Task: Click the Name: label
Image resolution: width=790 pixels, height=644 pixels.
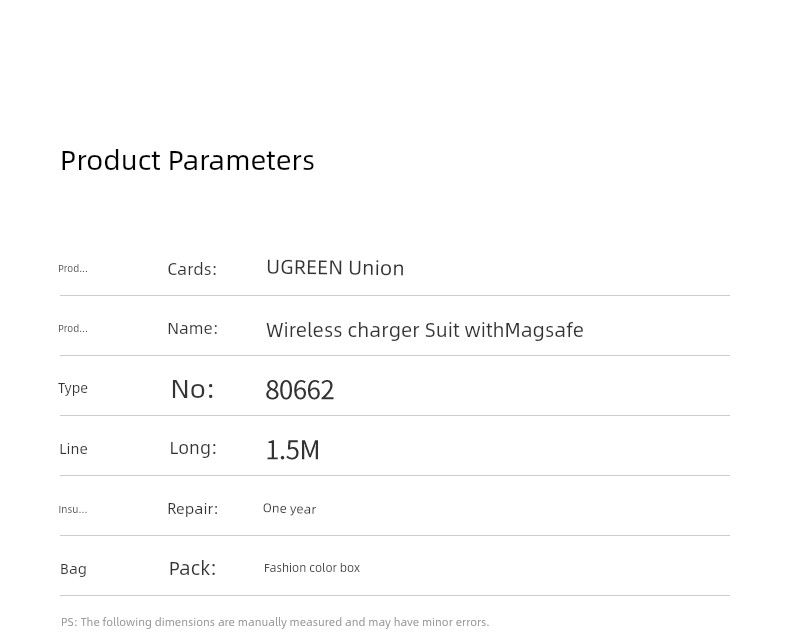Action: click(192, 329)
